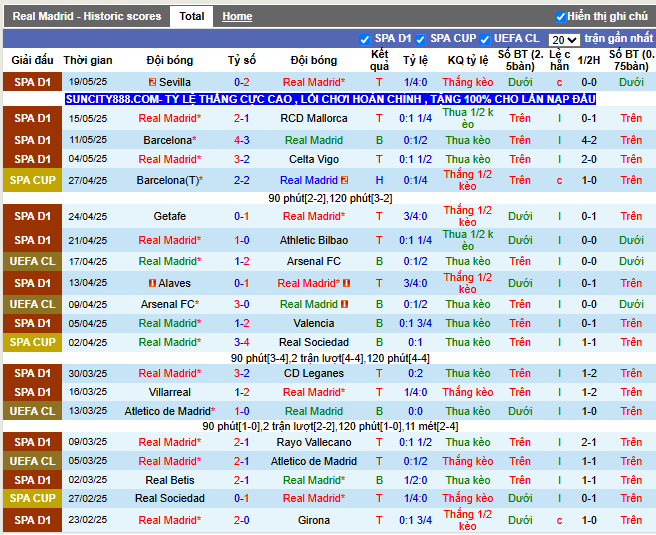Open Girona team link

(x=314, y=520)
